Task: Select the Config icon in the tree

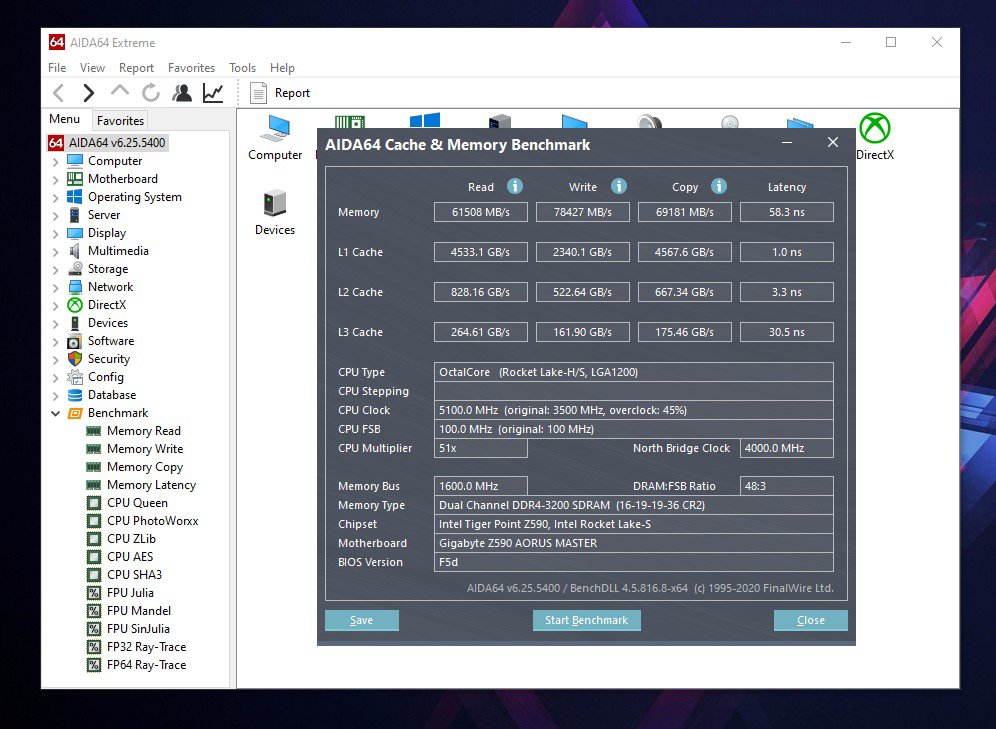Action: point(75,377)
